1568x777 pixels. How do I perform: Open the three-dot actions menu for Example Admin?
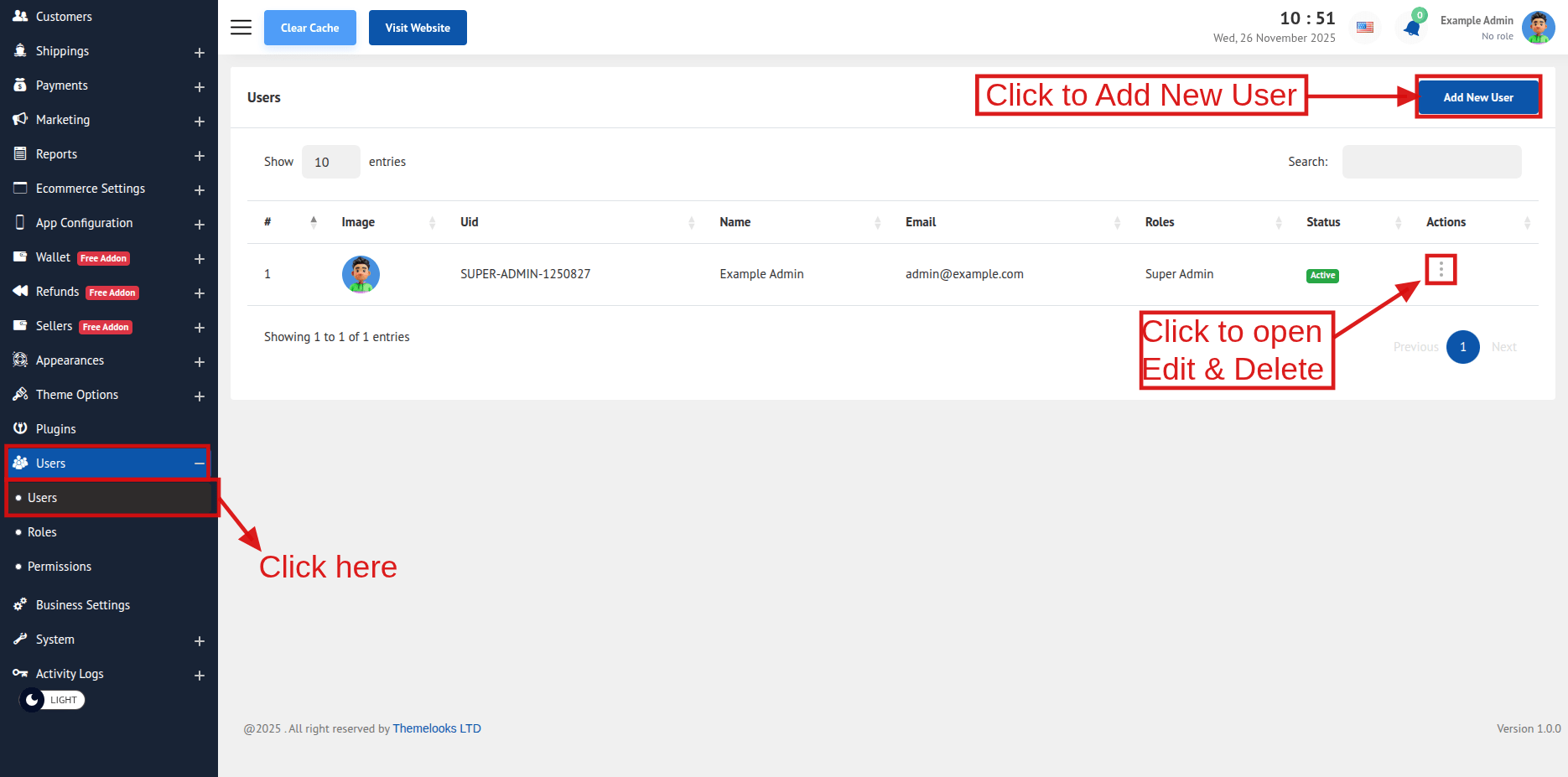[x=1441, y=270]
